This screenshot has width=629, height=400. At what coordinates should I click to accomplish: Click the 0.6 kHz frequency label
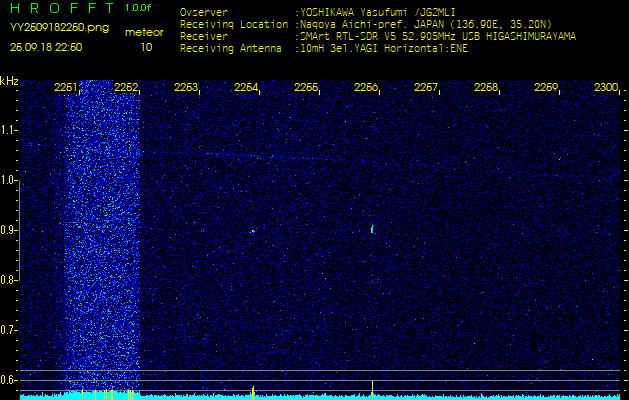7,380
